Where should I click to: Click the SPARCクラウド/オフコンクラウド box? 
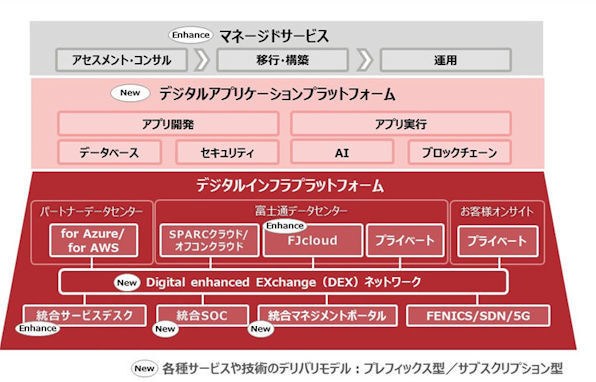(209, 241)
